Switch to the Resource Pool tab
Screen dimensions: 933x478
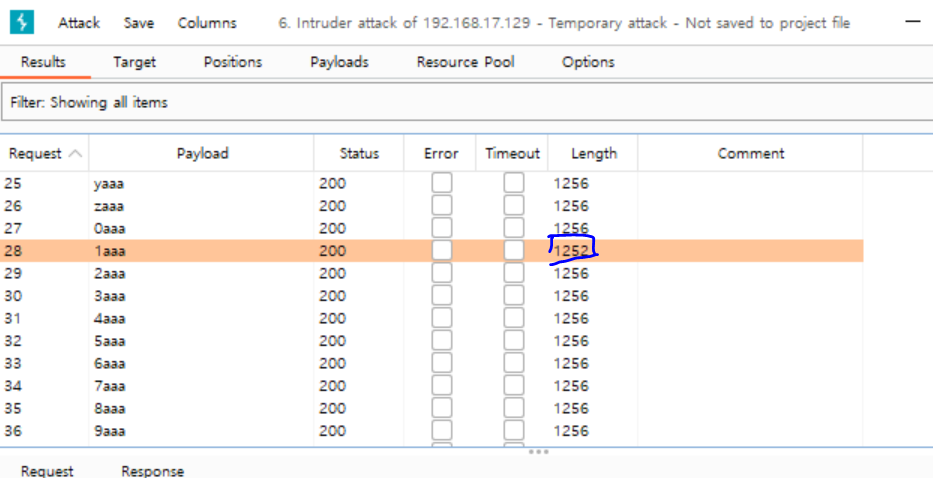pos(465,62)
